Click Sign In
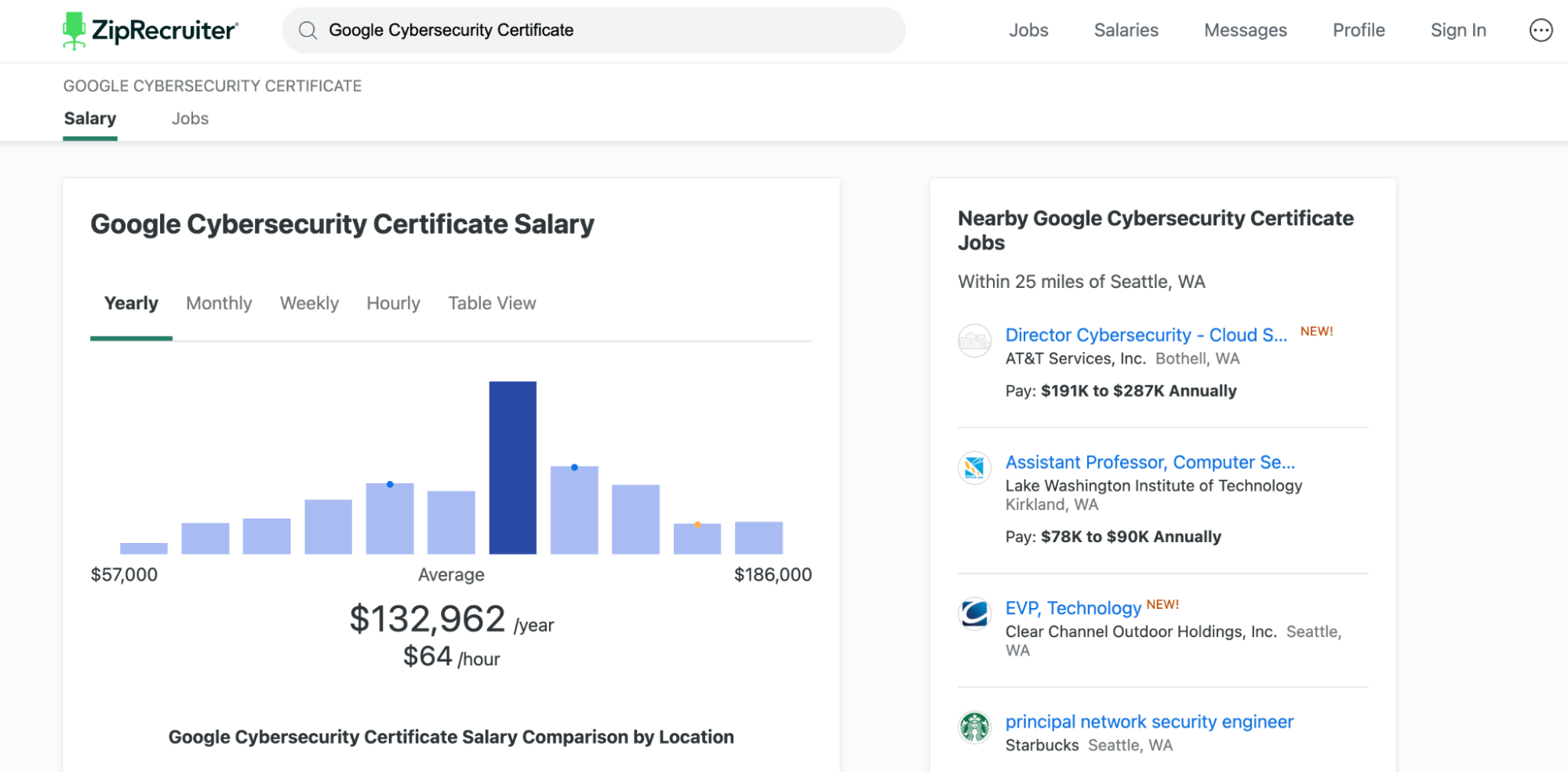This screenshot has height=772, width=1568. pyautogui.click(x=1458, y=31)
